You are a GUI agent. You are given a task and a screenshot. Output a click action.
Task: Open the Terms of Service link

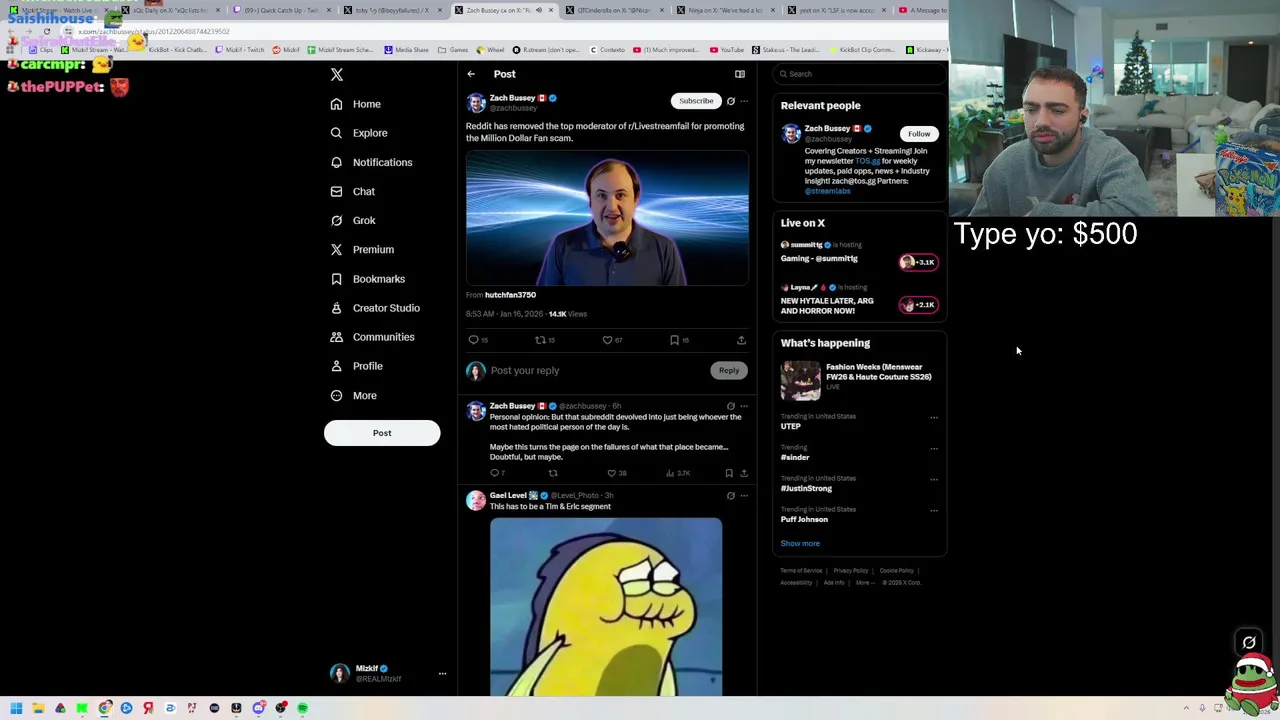point(801,571)
